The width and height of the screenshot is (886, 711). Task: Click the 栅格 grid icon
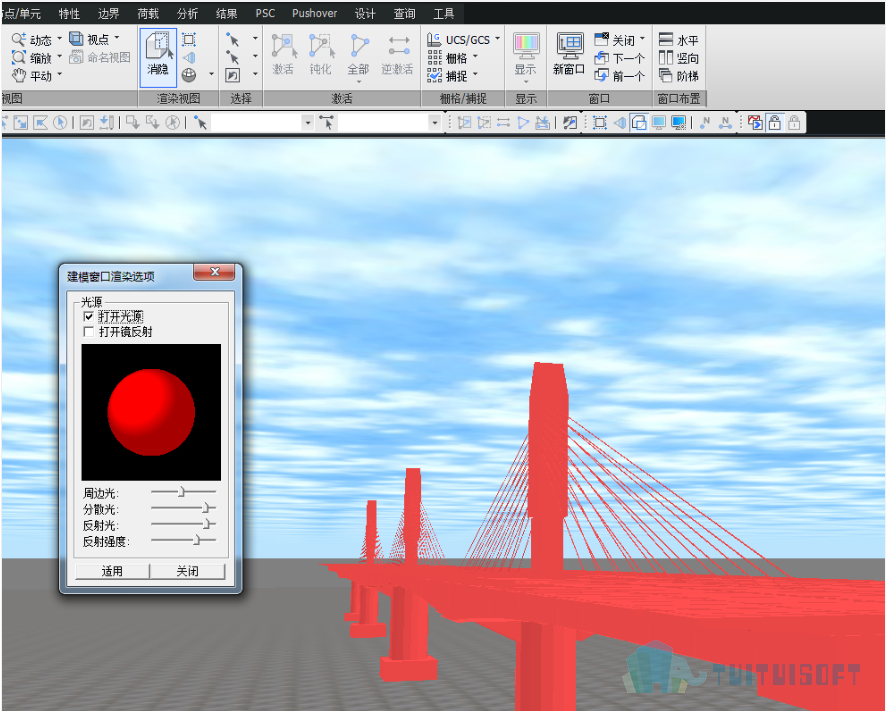click(434, 58)
